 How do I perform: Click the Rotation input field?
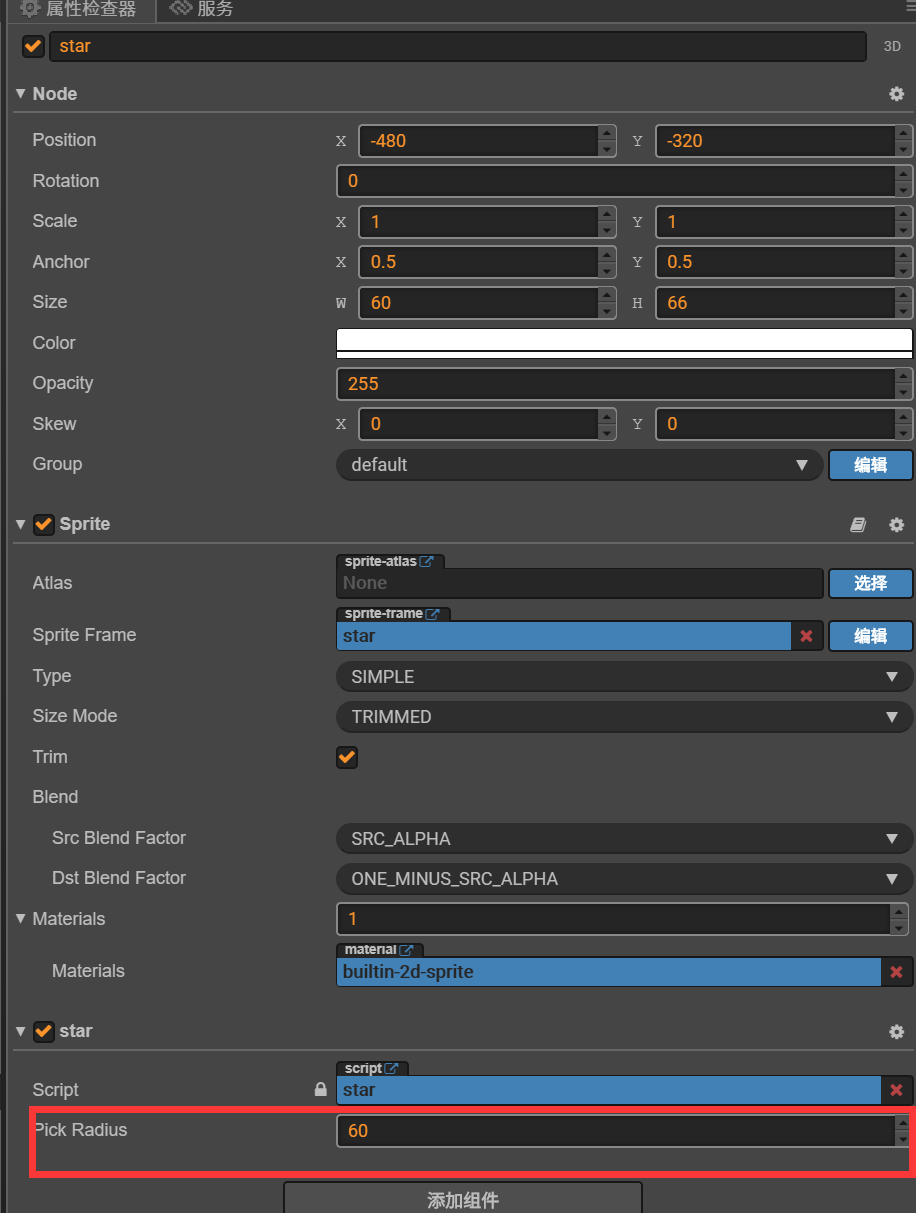(616, 181)
